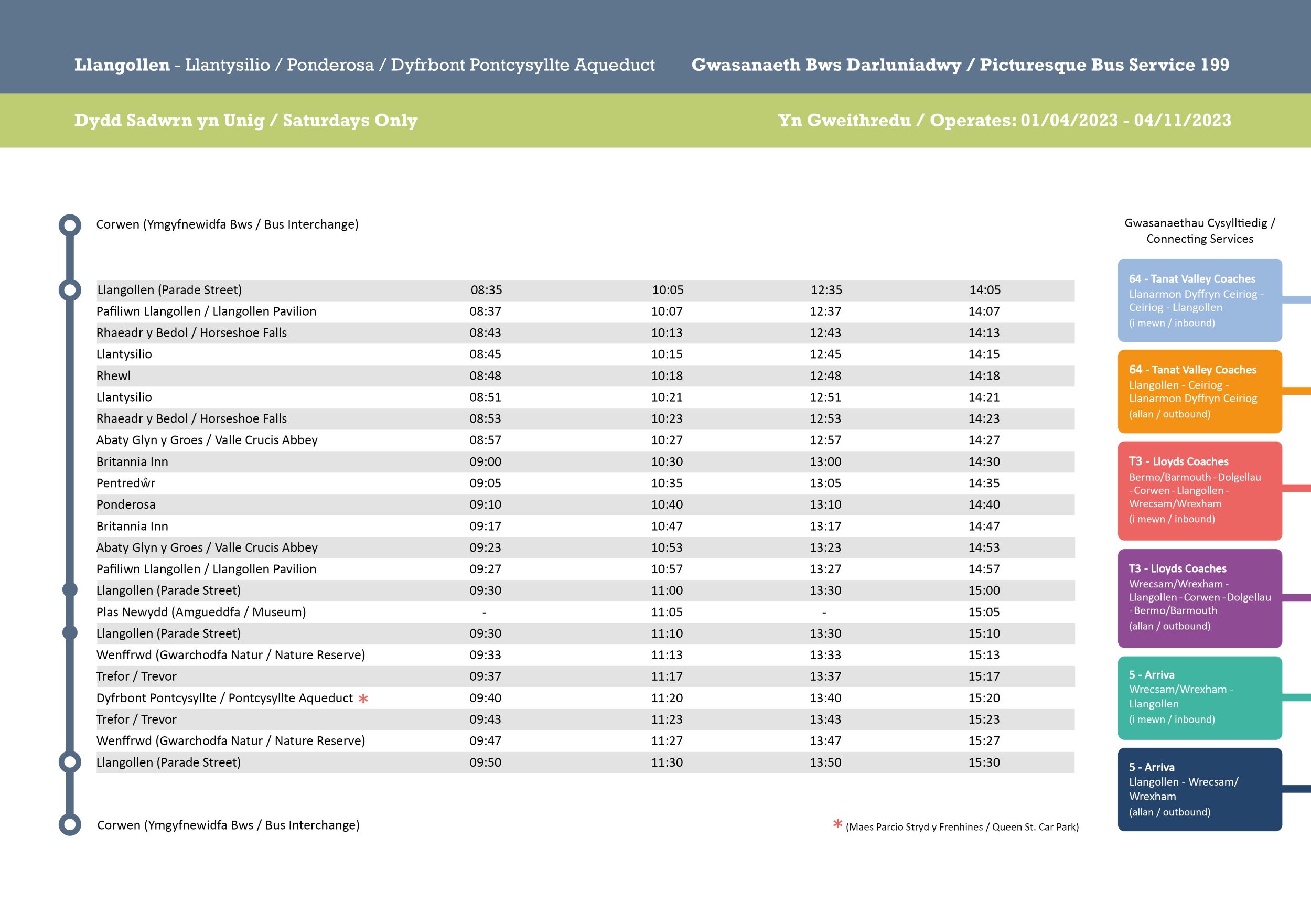
Task: Click the 14:05 departure time
Action: click(x=985, y=290)
